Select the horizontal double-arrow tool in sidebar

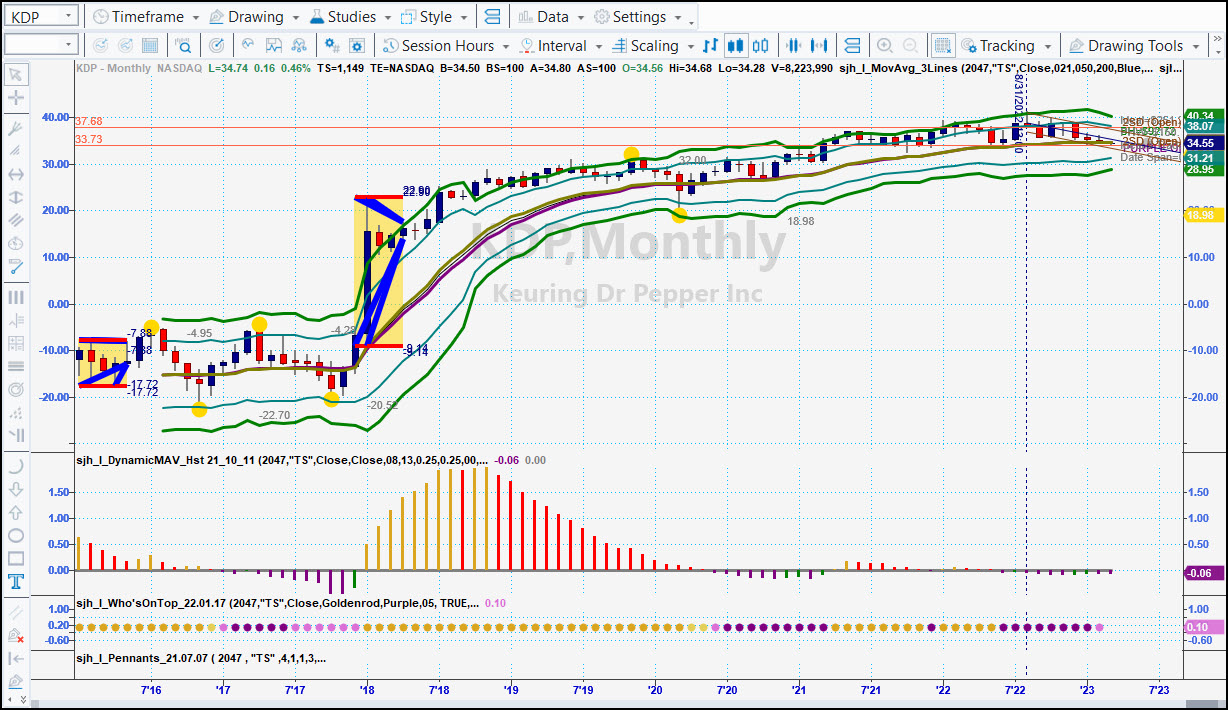click(x=15, y=175)
